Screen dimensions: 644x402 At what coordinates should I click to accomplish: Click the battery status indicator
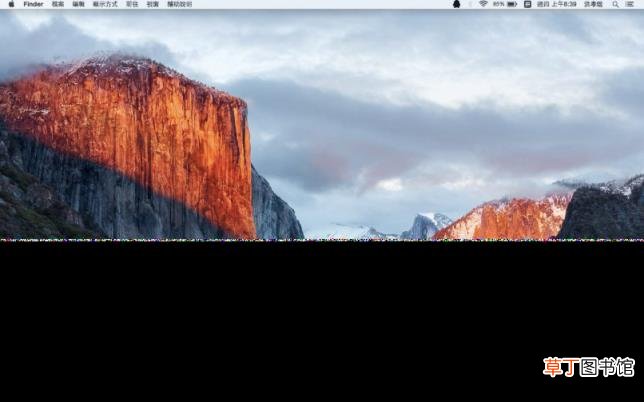tap(505, 4)
